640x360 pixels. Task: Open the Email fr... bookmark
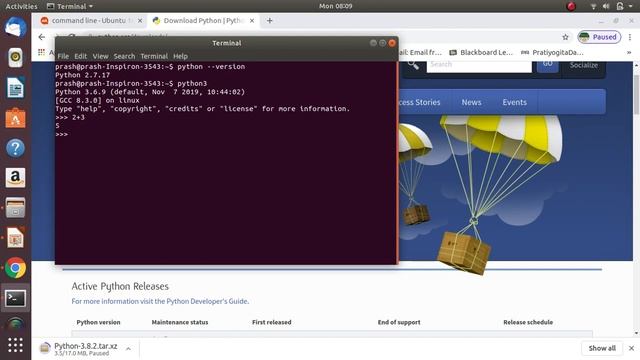pos(421,52)
